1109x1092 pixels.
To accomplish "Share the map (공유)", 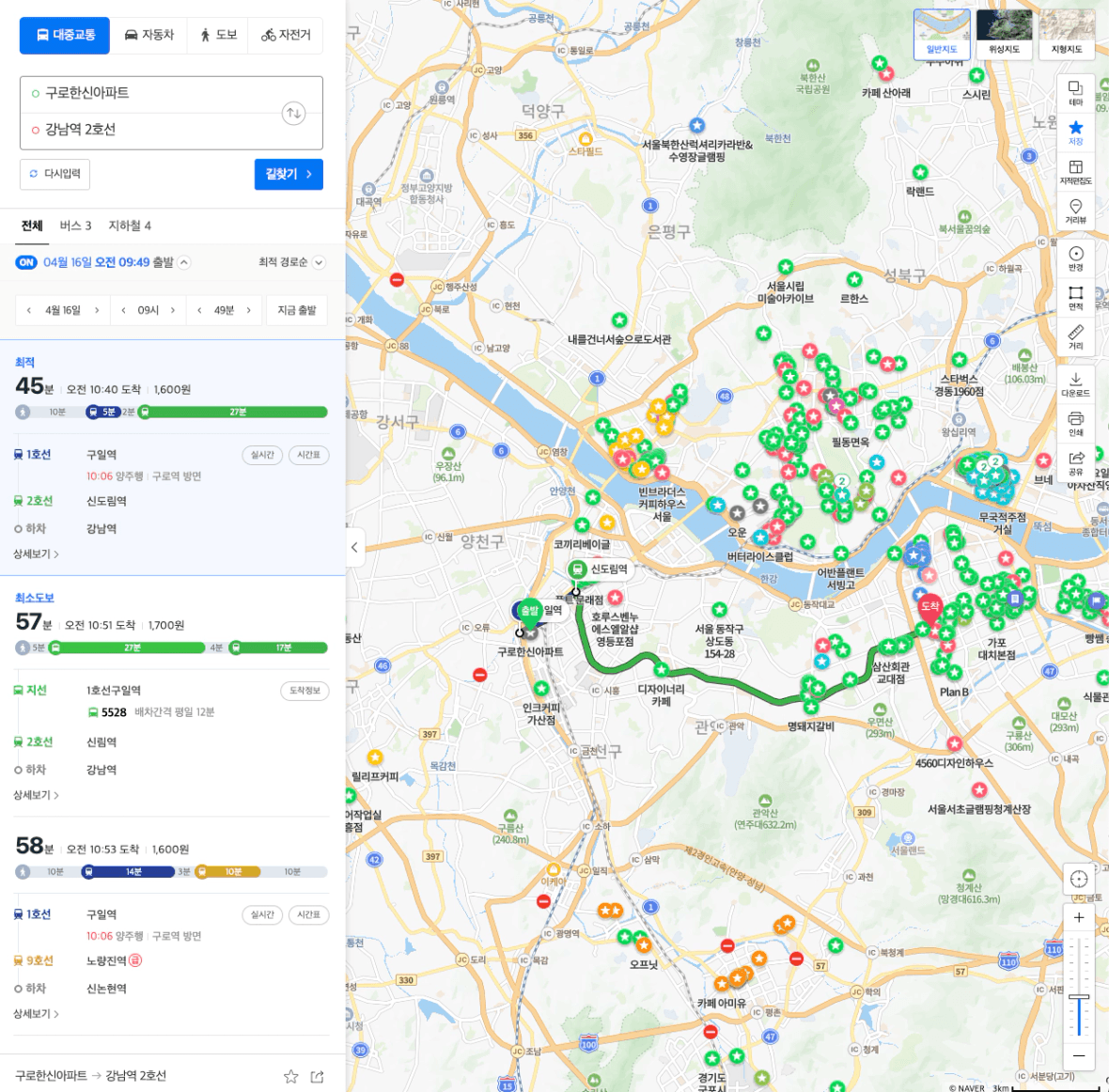I will [1076, 462].
